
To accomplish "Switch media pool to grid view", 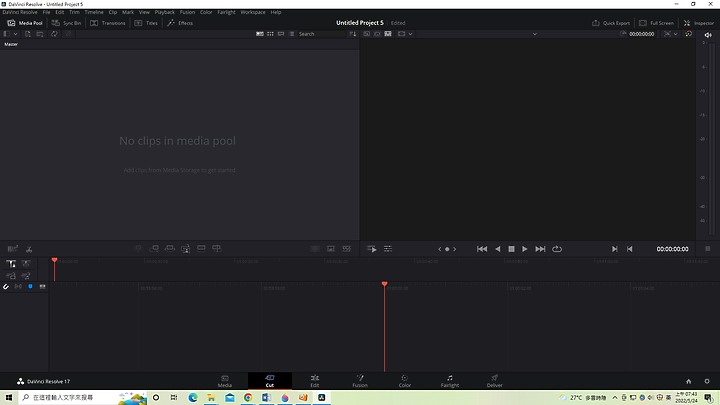I will 270,34.
